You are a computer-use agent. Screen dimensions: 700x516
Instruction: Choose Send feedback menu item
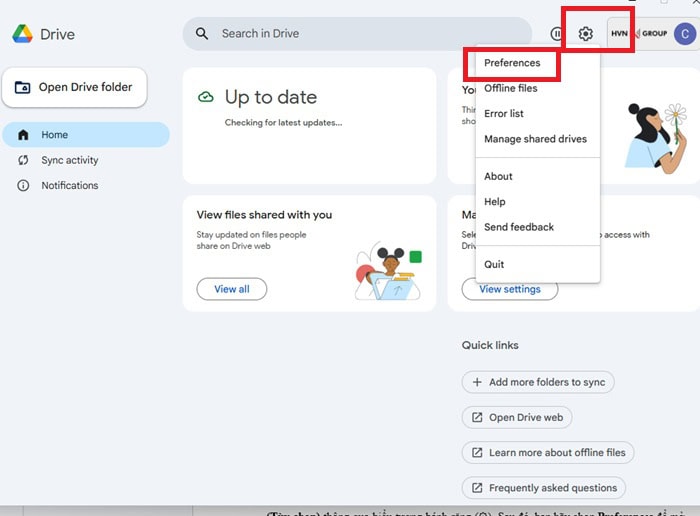click(519, 227)
